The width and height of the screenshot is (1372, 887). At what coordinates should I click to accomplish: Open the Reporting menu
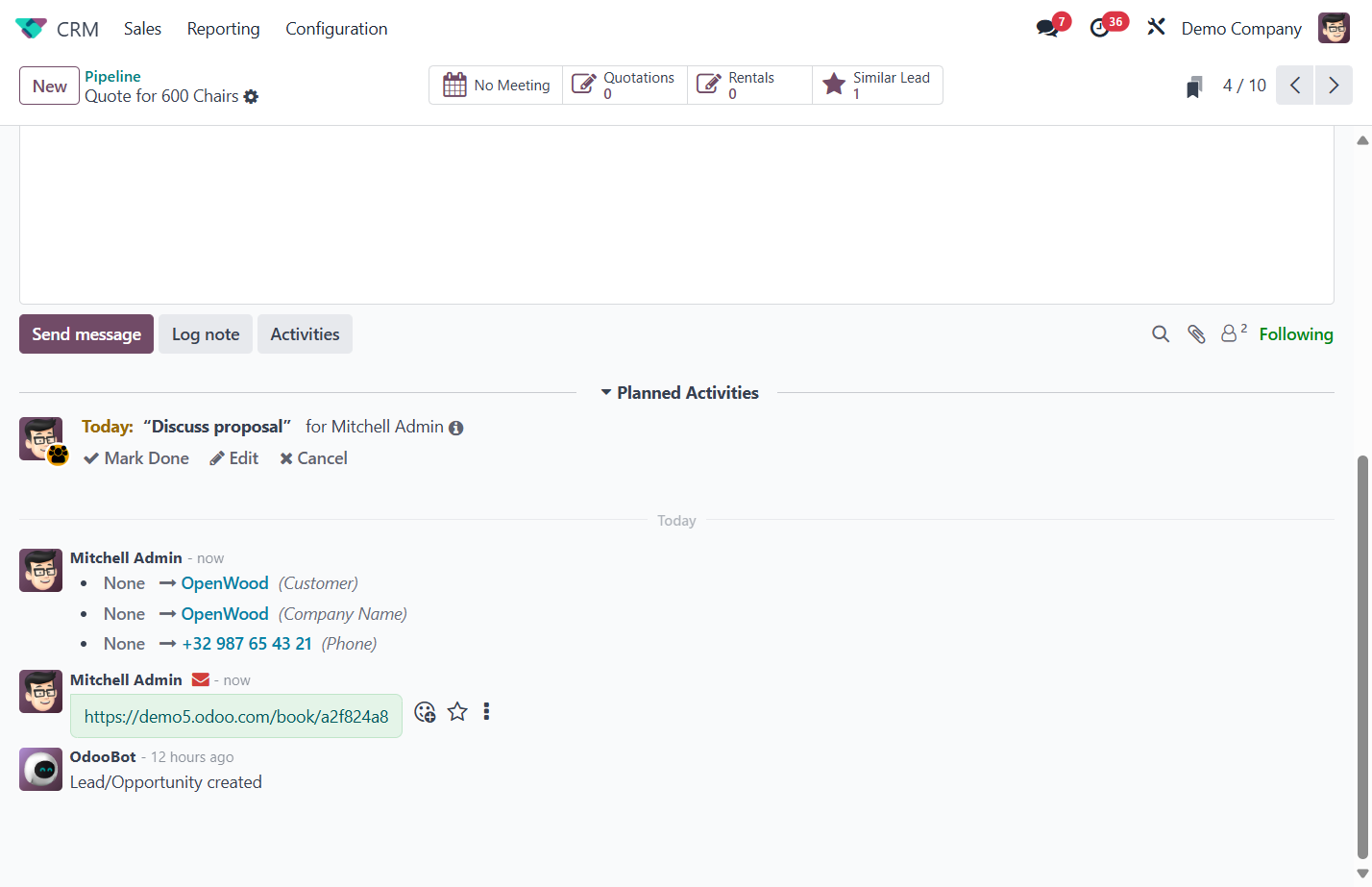click(223, 29)
